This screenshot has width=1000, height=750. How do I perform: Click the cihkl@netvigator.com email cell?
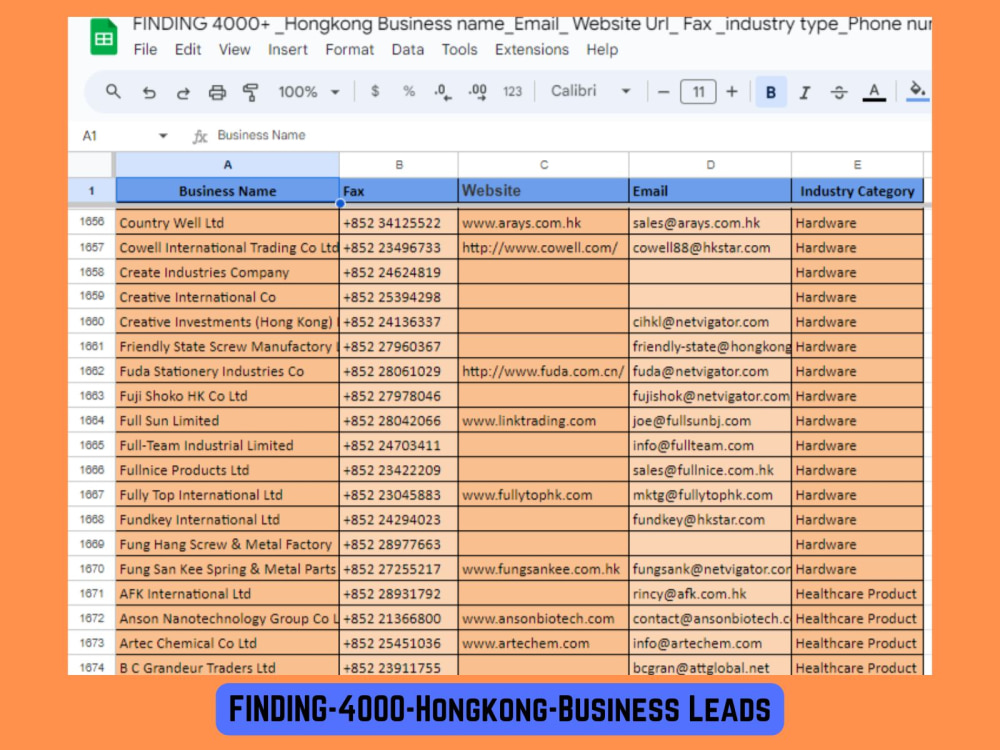coord(710,321)
